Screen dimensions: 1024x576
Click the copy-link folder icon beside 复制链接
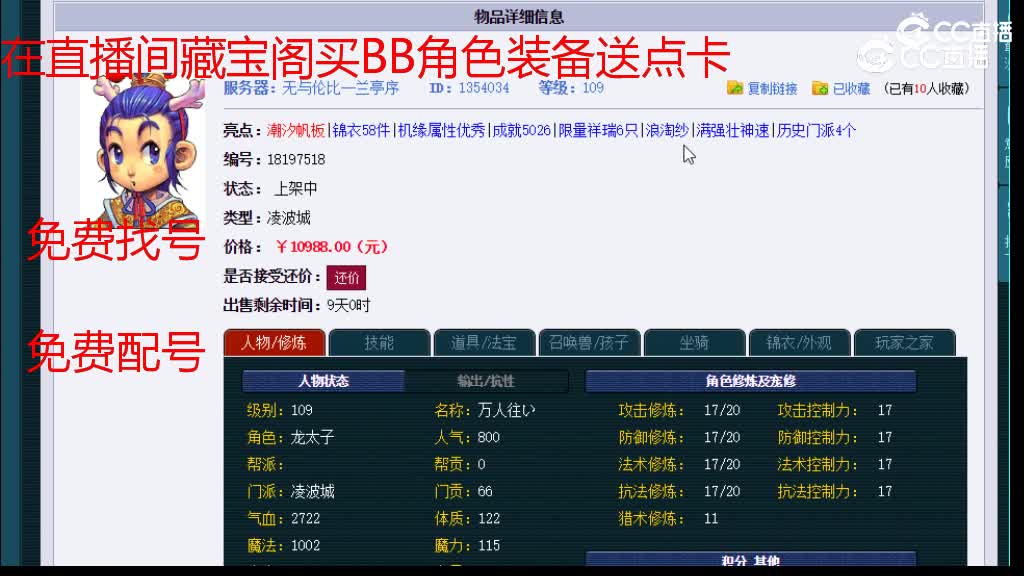coord(738,88)
